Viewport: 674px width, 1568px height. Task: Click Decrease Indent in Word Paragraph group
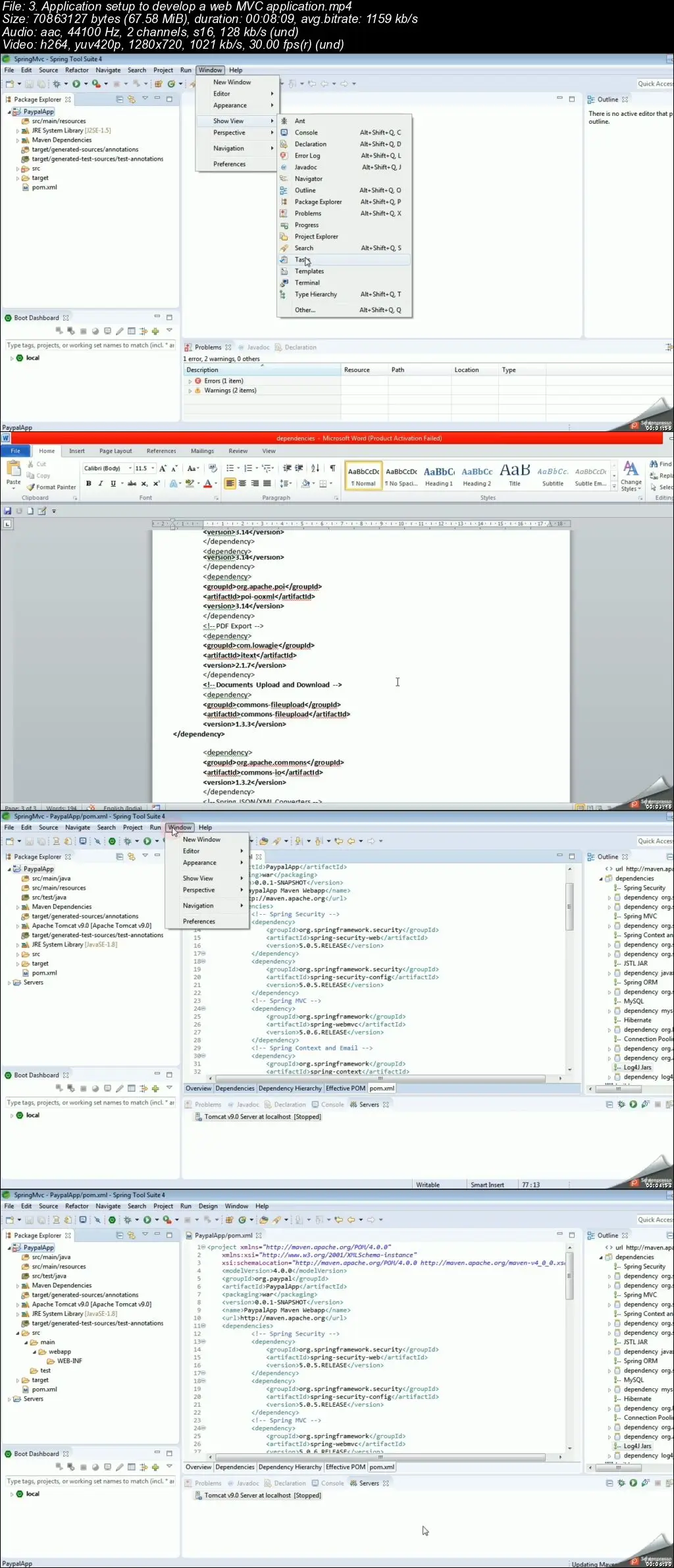(x=287, y=468)
